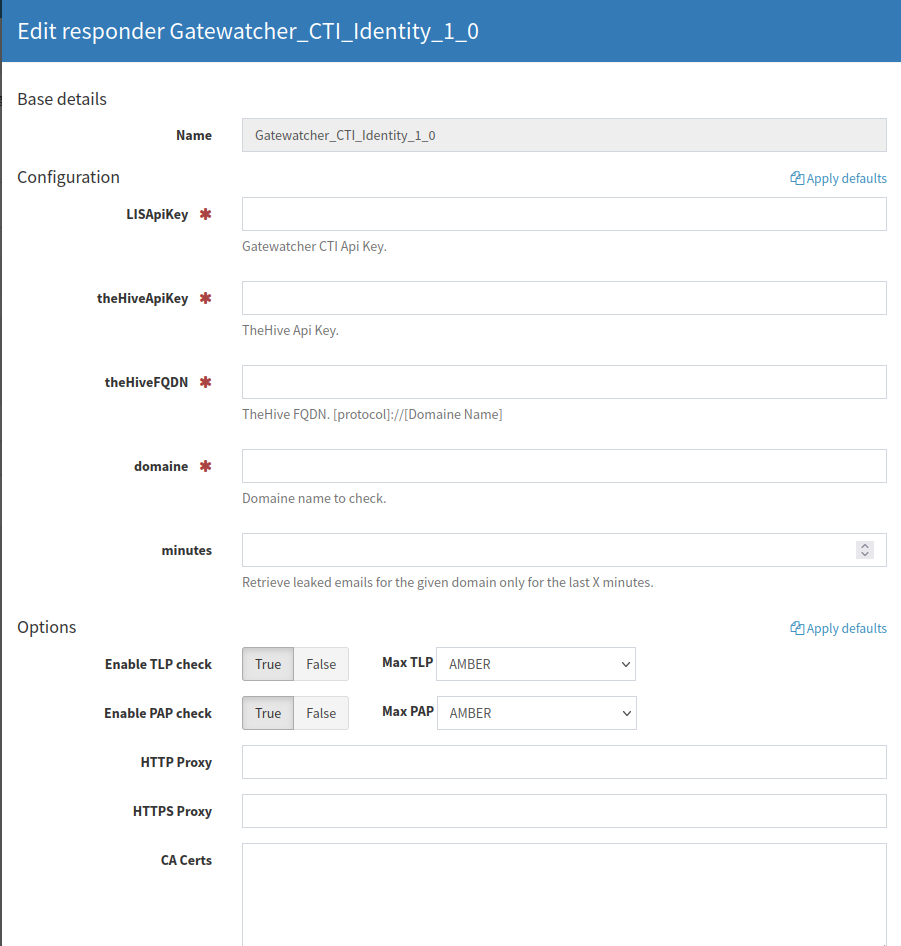901x946 pixels.
Task: Click the copy icon beside Configuration Apply defaults
Action: (797, 178)
